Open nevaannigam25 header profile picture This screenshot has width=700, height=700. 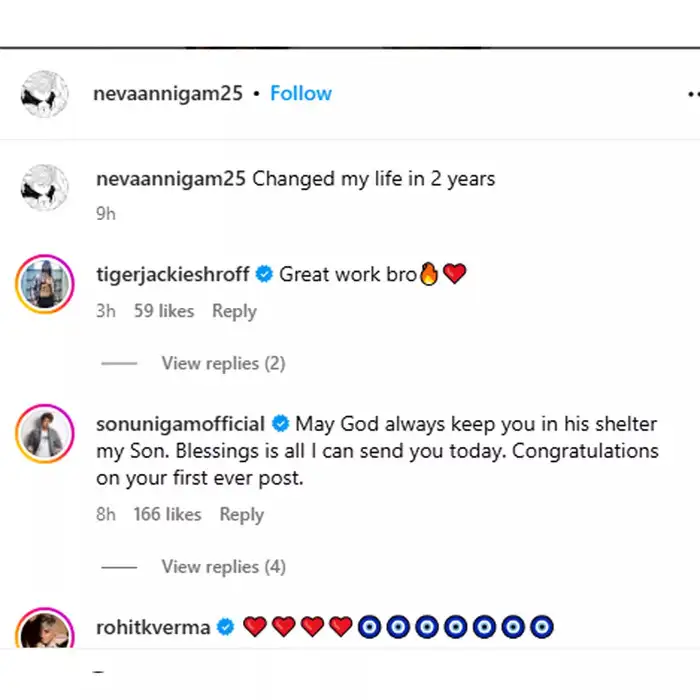(45, 94)
